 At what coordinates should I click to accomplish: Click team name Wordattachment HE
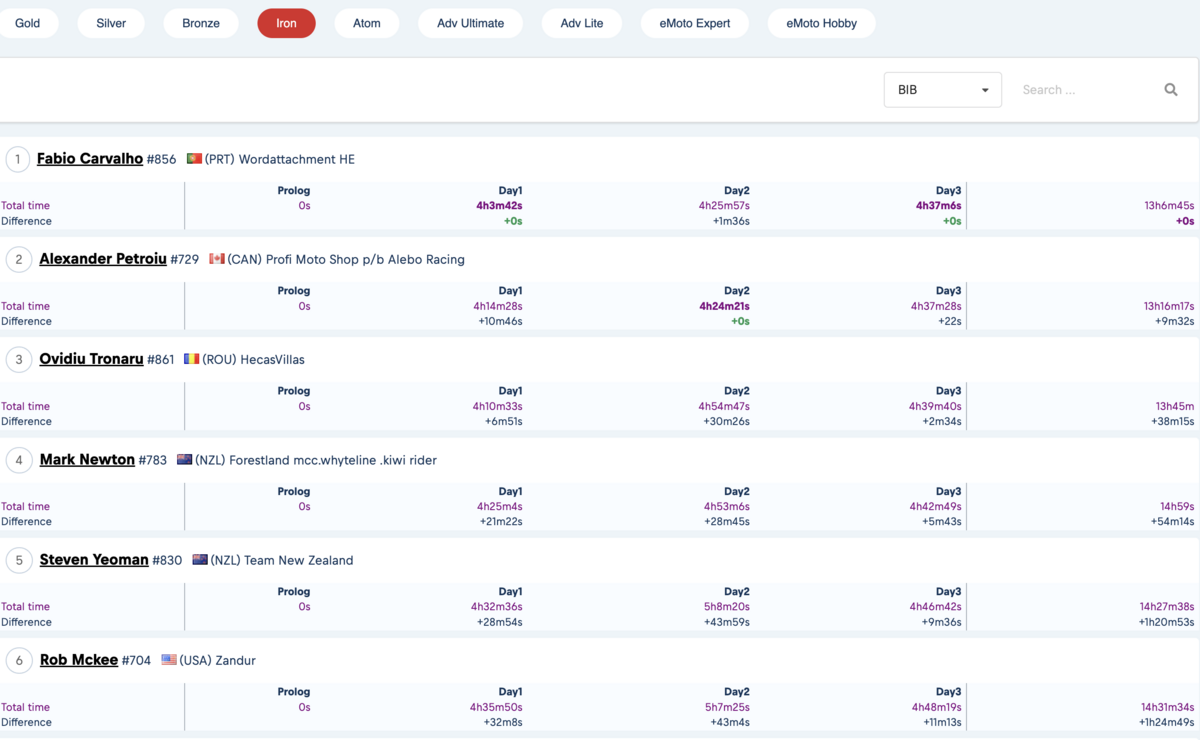click(x=297, y=160)
